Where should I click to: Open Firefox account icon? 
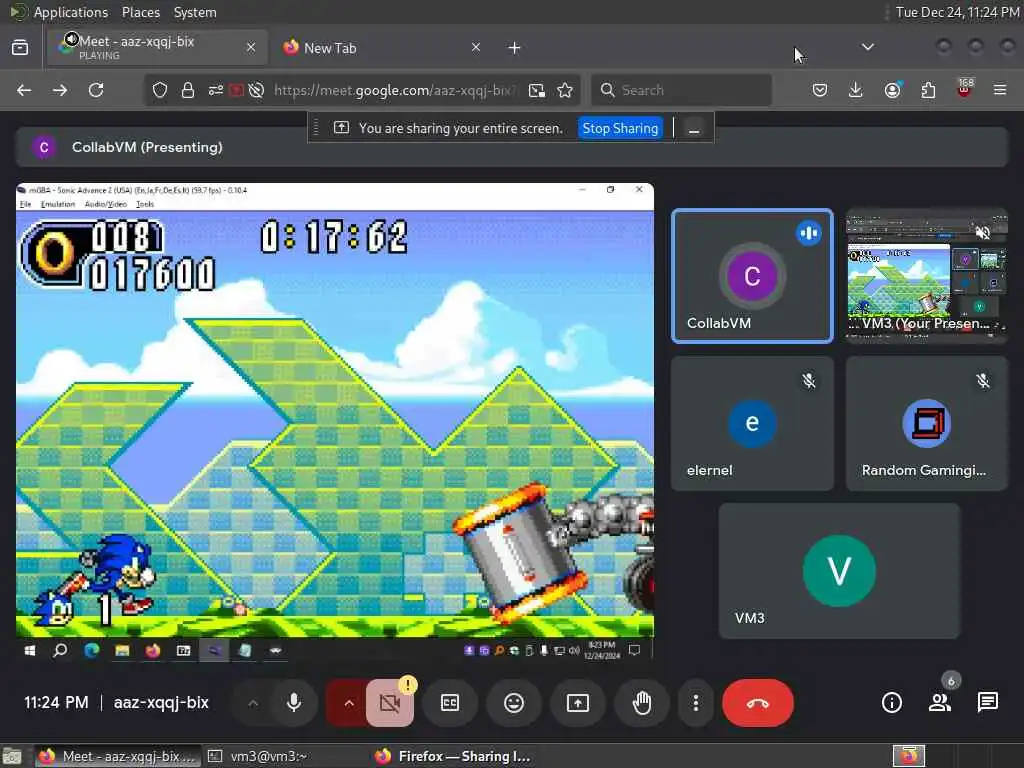[892, 90]
